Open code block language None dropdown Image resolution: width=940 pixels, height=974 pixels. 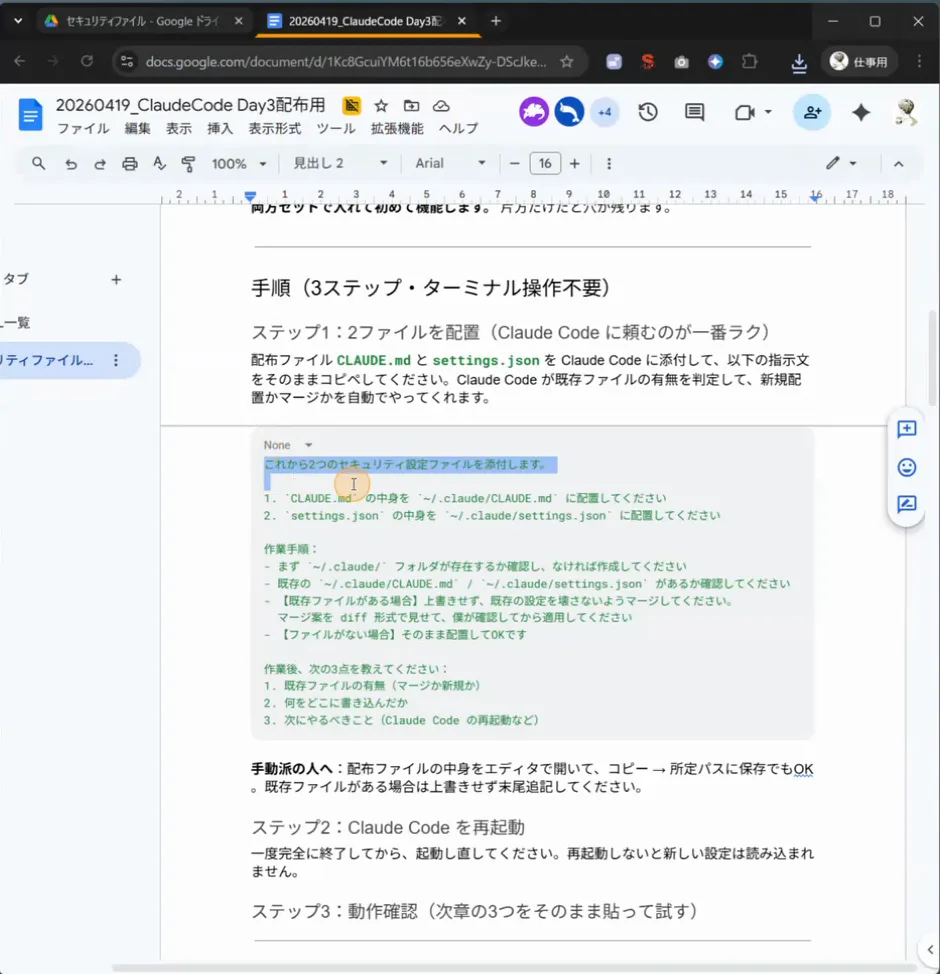[288, 445]
